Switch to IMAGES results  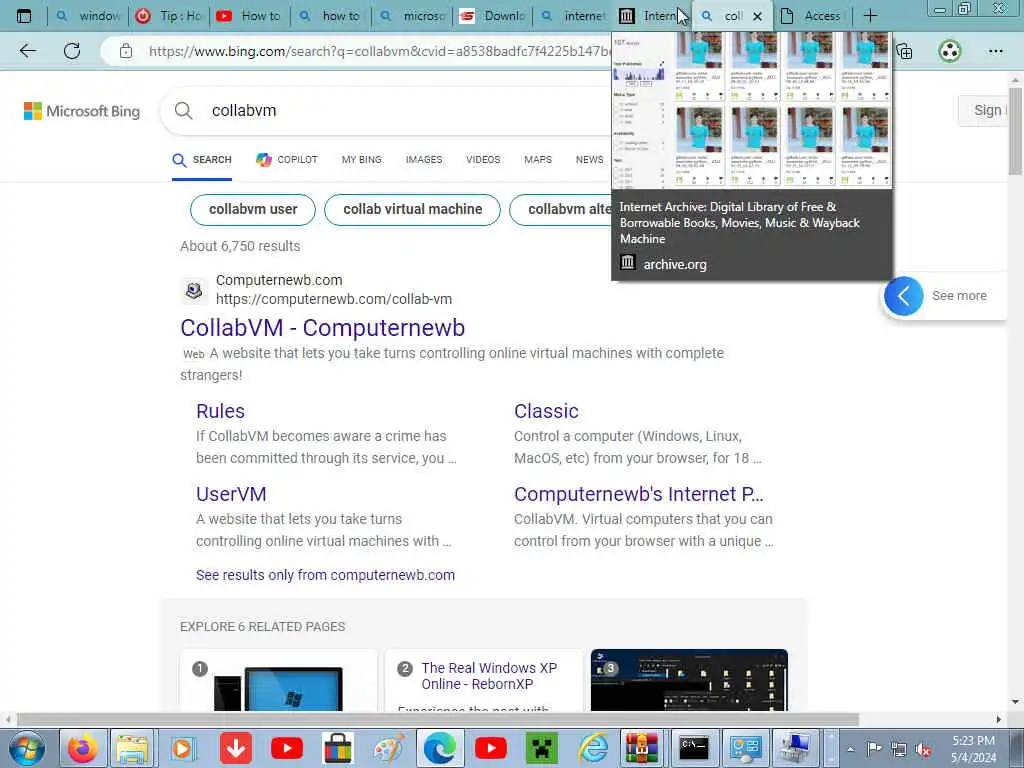tap(424, 160)
